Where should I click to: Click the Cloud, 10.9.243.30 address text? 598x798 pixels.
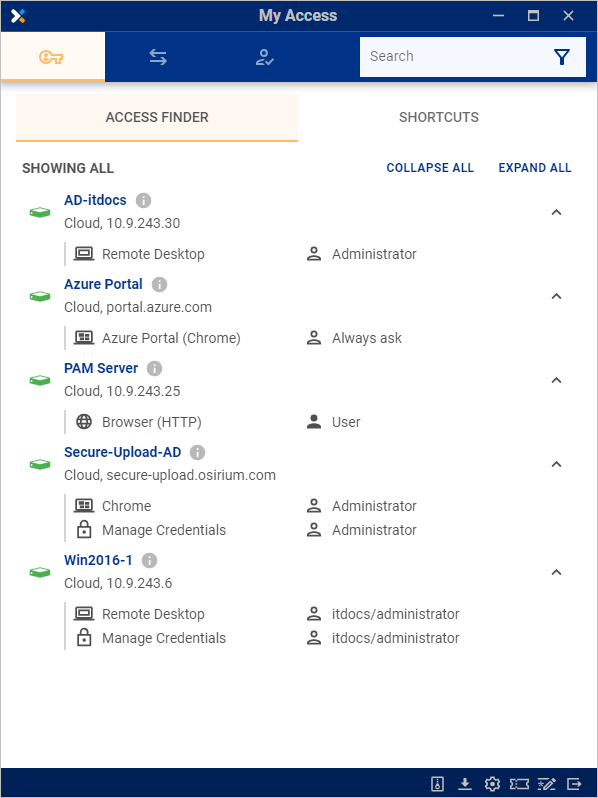point(122,223)
